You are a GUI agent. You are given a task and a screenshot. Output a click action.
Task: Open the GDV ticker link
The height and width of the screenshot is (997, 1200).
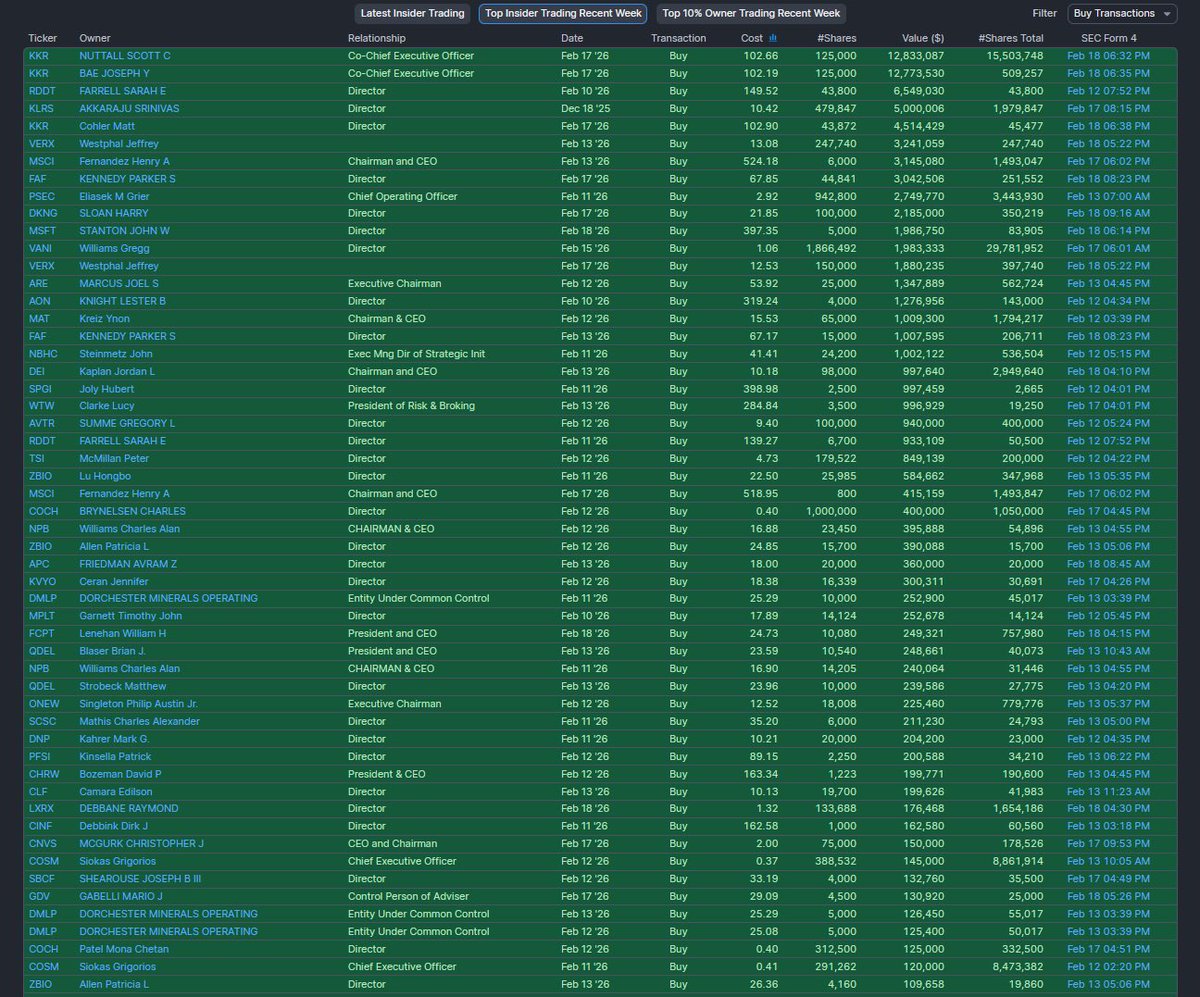tap(40, 896)
